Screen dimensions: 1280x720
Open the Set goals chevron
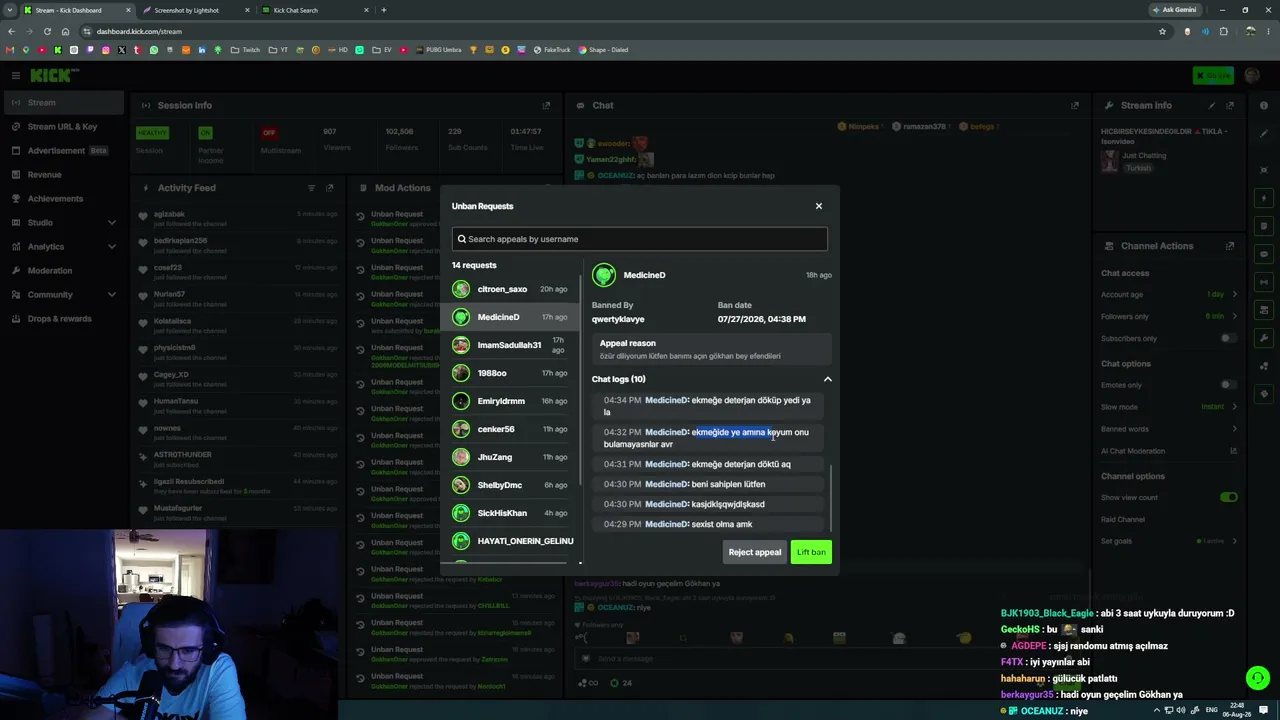coord(1234,541)
